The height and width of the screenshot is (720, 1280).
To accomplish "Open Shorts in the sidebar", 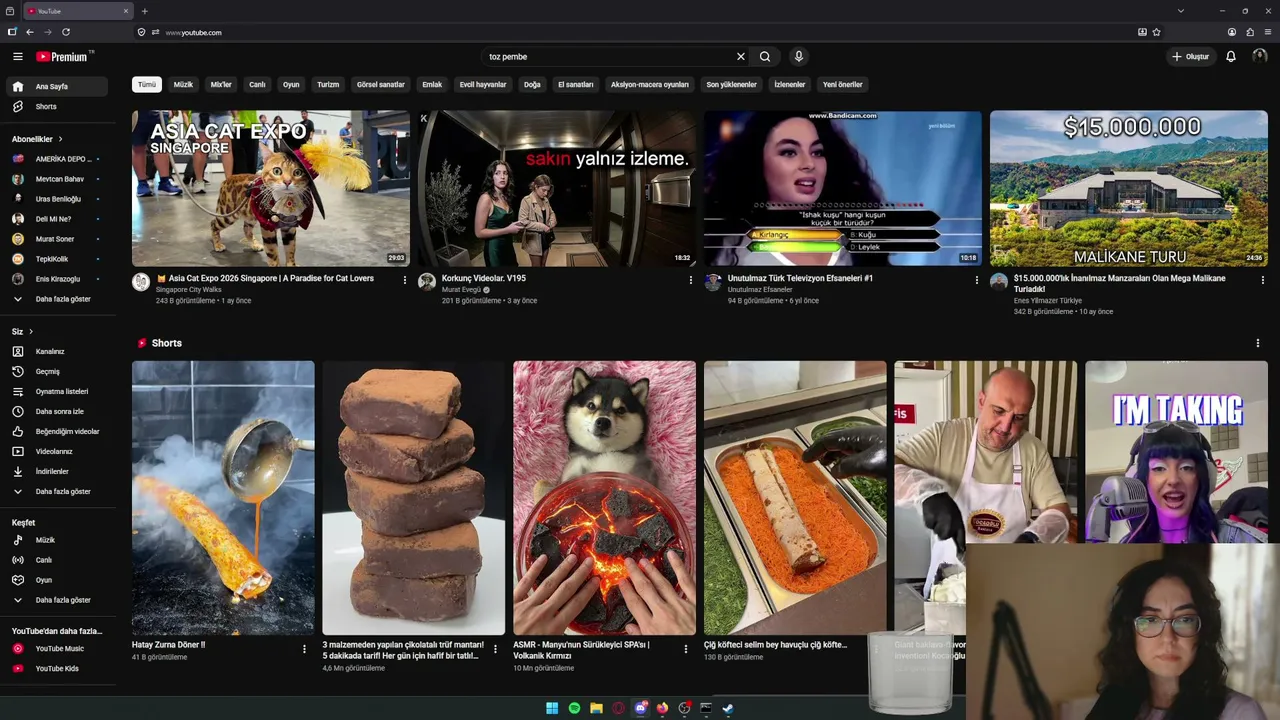I will [x=57, y=107].
